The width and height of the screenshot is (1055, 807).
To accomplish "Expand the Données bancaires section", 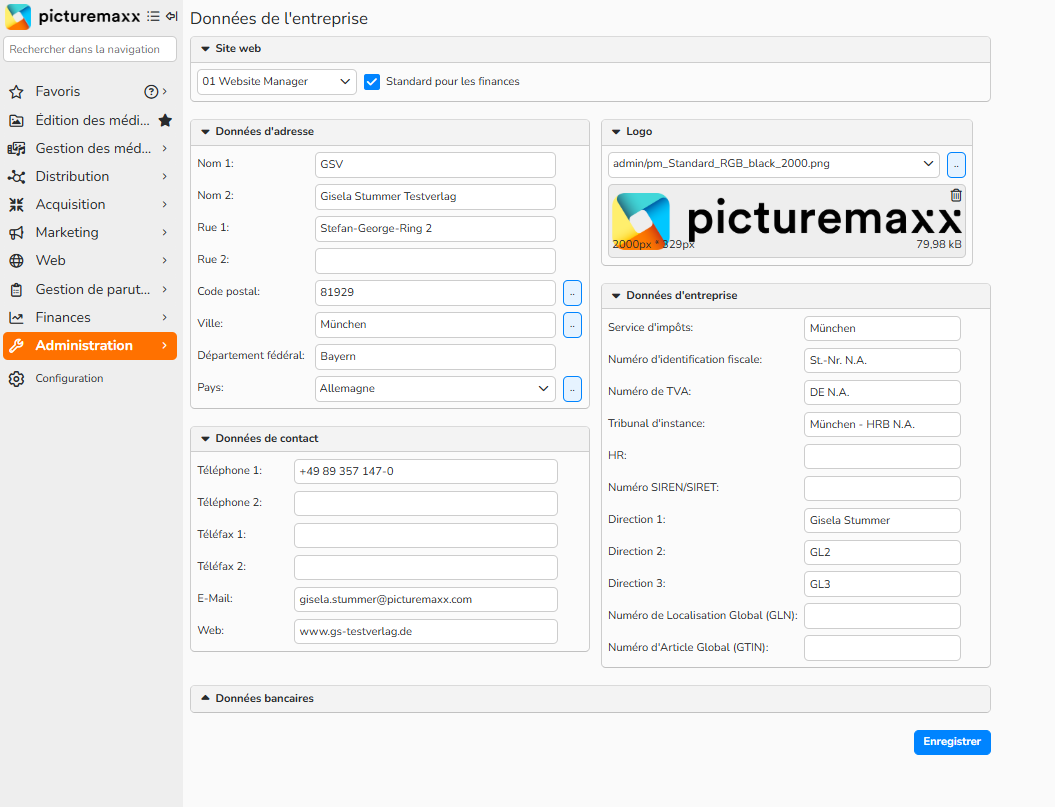I will (205, 698).
